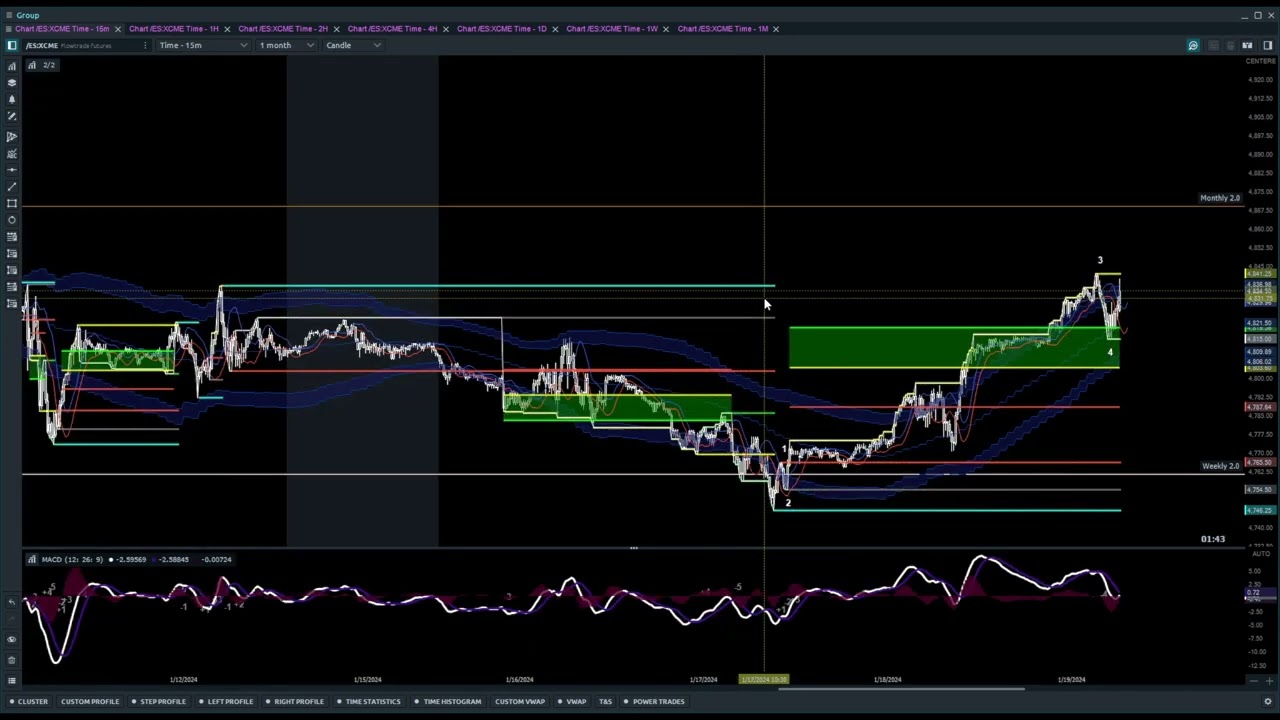This screenshot has height=720, width=1280.
Task: Select the rectangle drawing tool
Action: click(12, 204)
